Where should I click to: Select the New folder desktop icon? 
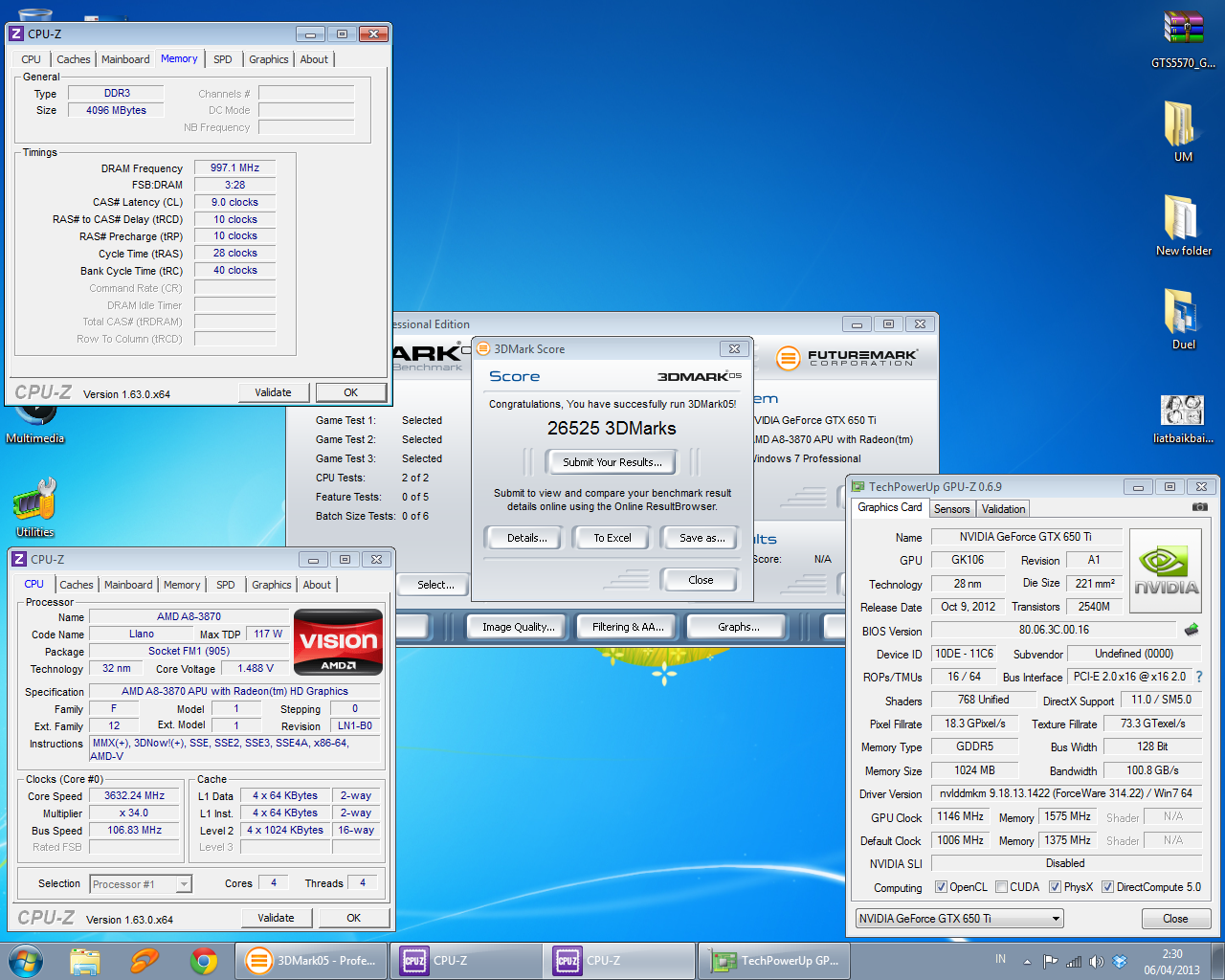(x=1184, y=225)
